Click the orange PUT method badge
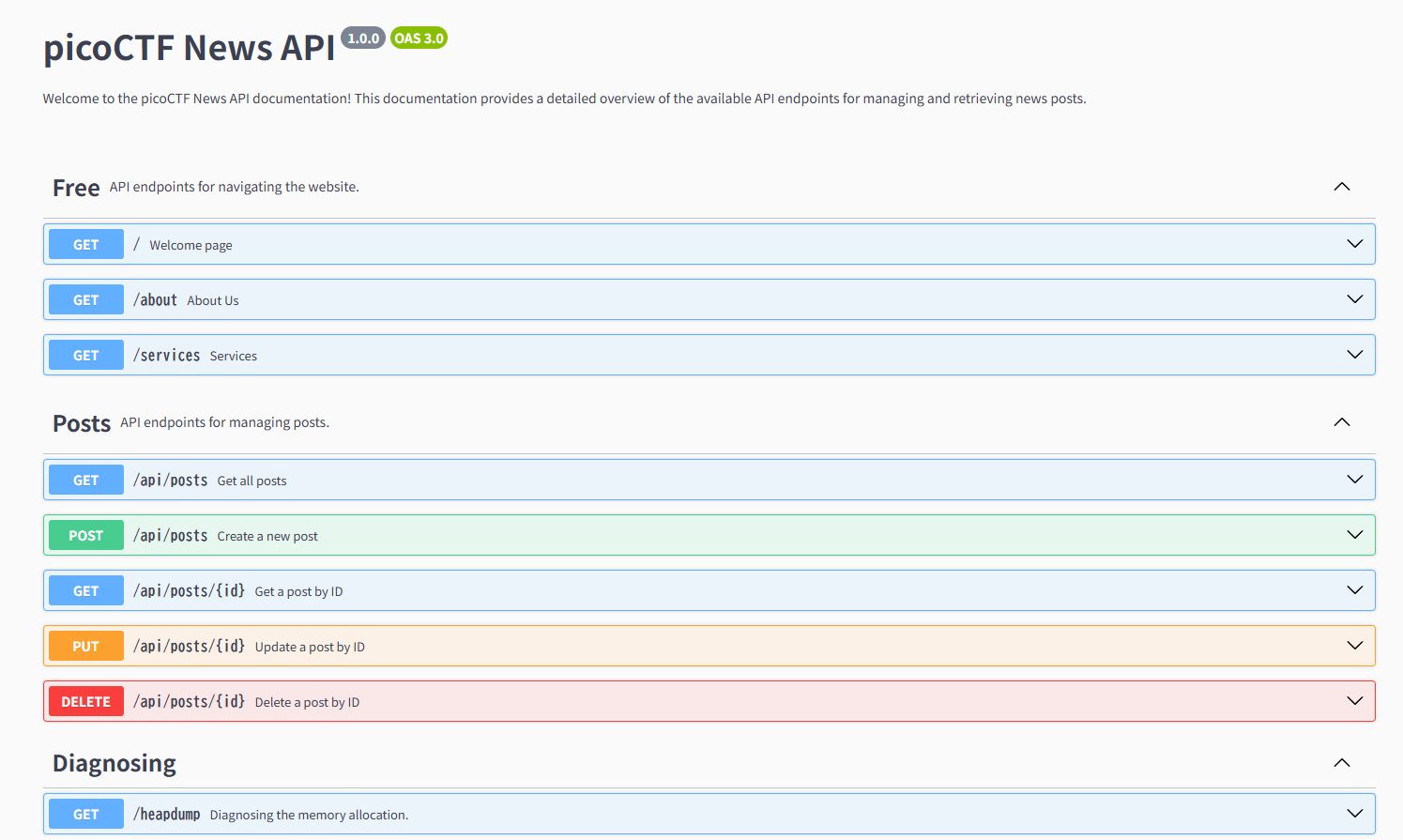 coord(86,646)
